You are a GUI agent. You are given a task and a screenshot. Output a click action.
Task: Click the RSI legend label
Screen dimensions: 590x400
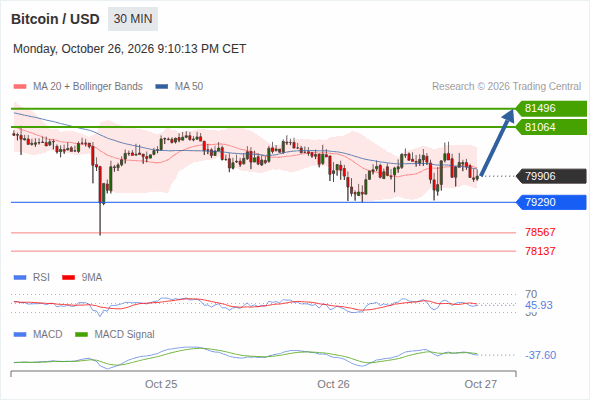coord(41,277)
